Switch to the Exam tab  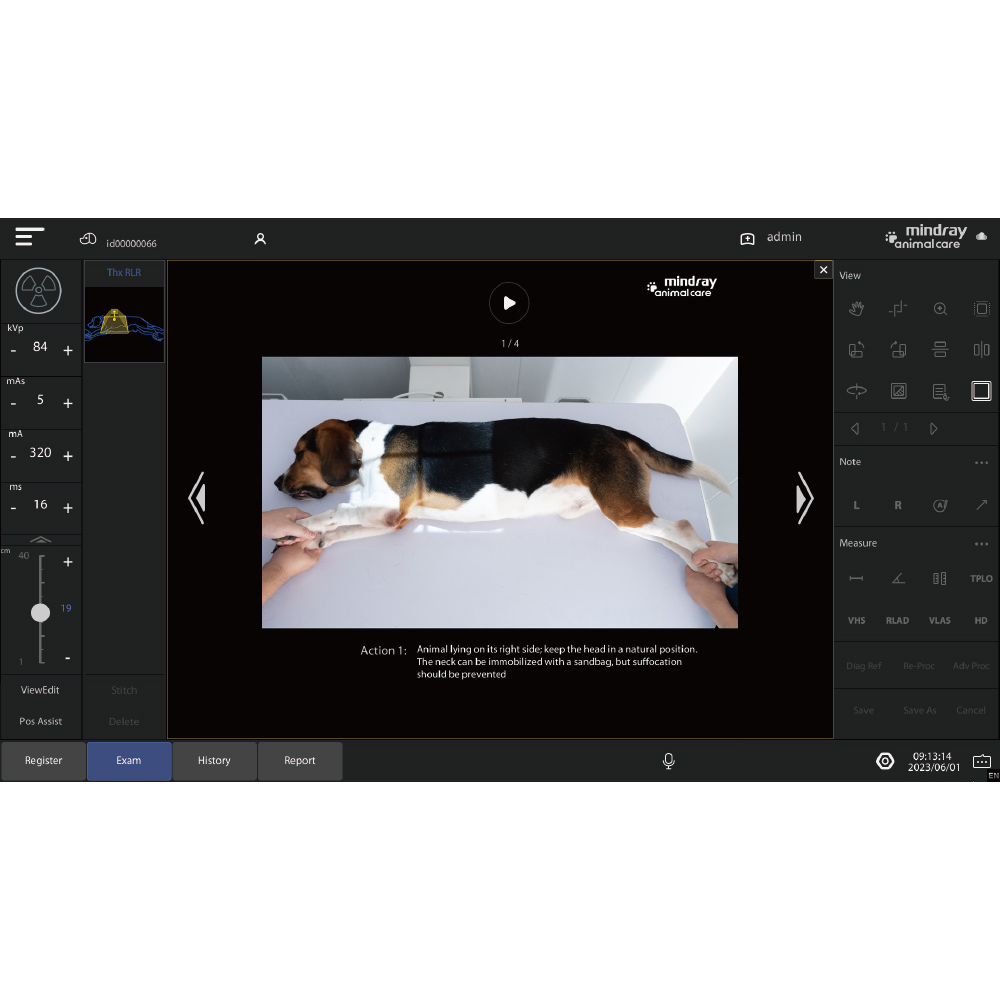129,761
